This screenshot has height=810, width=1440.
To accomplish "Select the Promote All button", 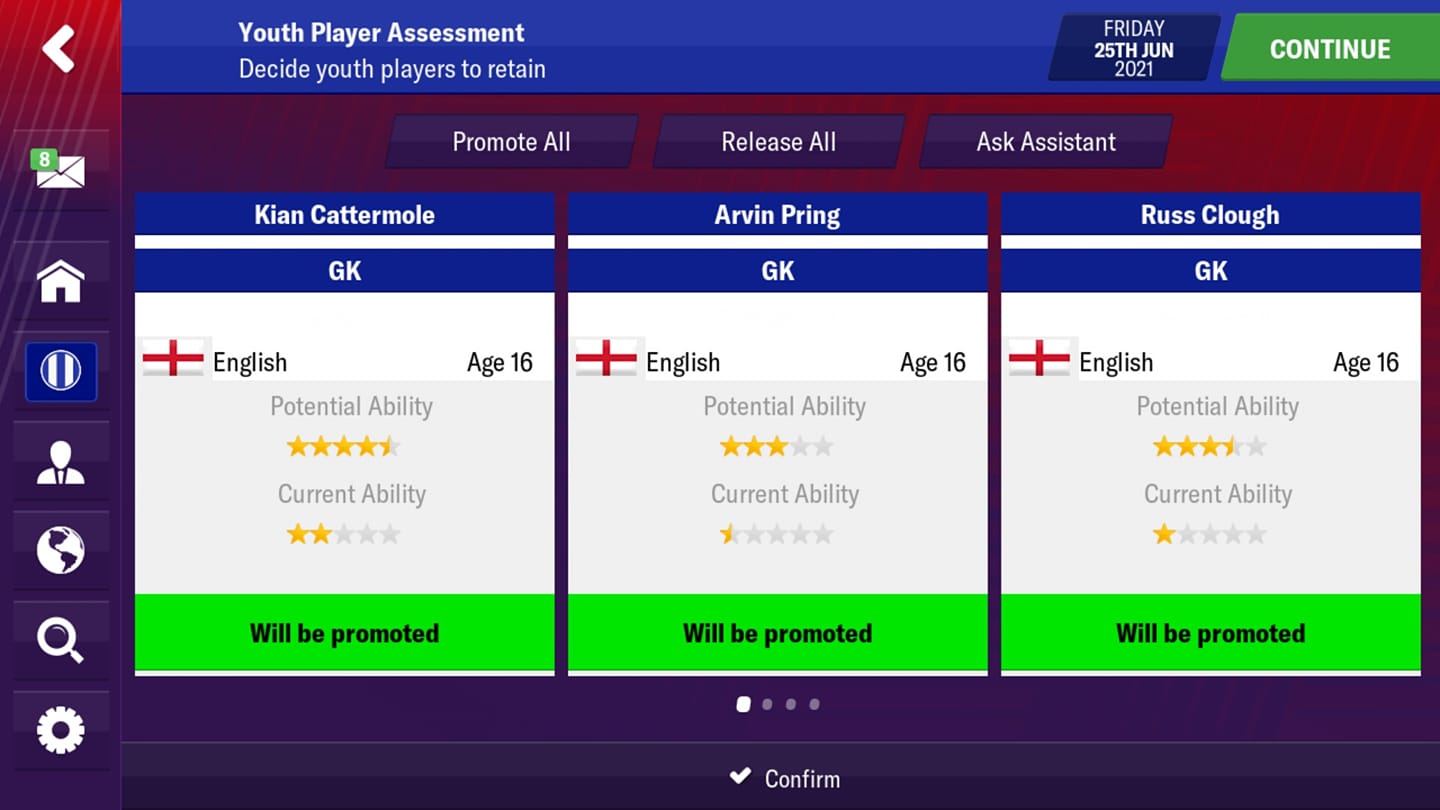I will click(511, 142).
